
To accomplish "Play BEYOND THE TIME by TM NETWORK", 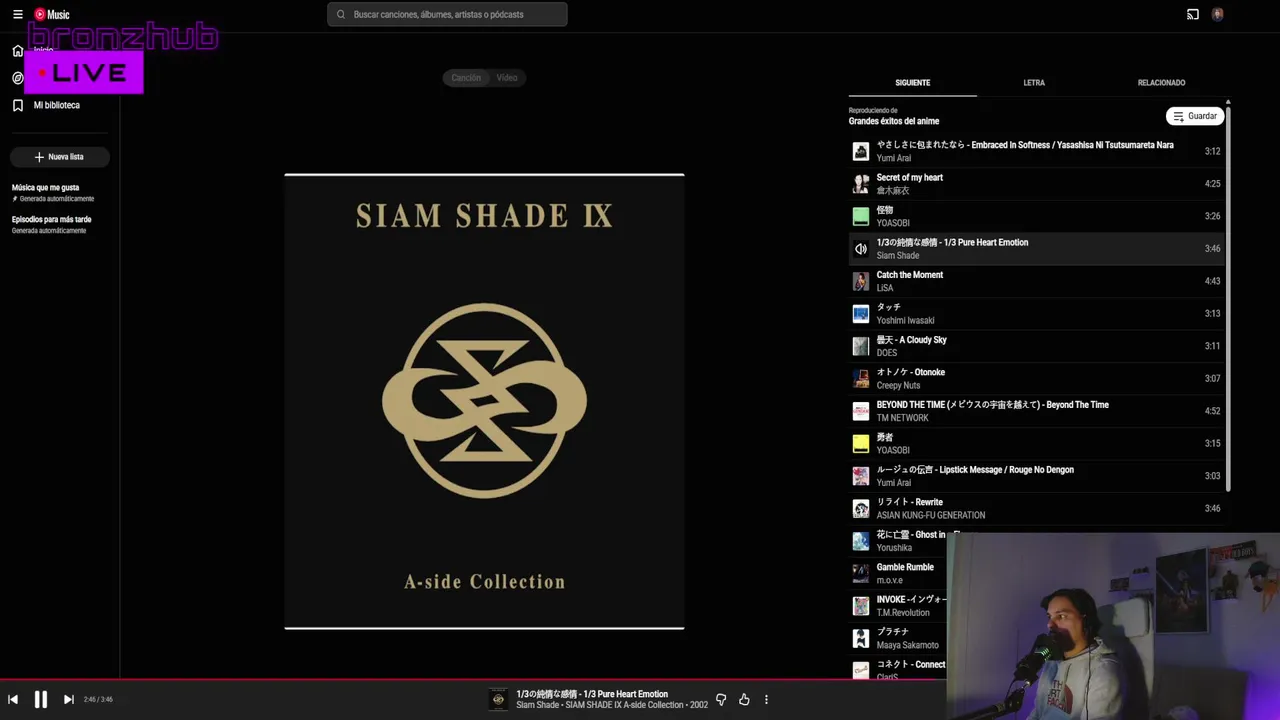I will 1036,411.
